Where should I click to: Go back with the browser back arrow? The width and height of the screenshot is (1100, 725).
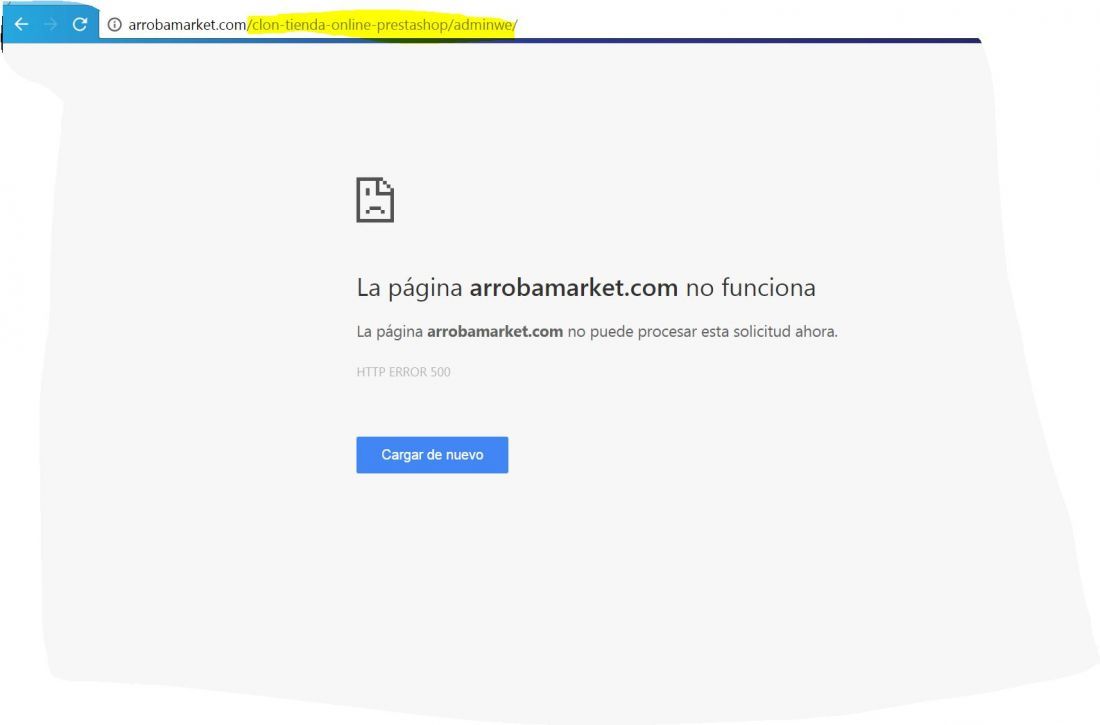tap(21, 24)
